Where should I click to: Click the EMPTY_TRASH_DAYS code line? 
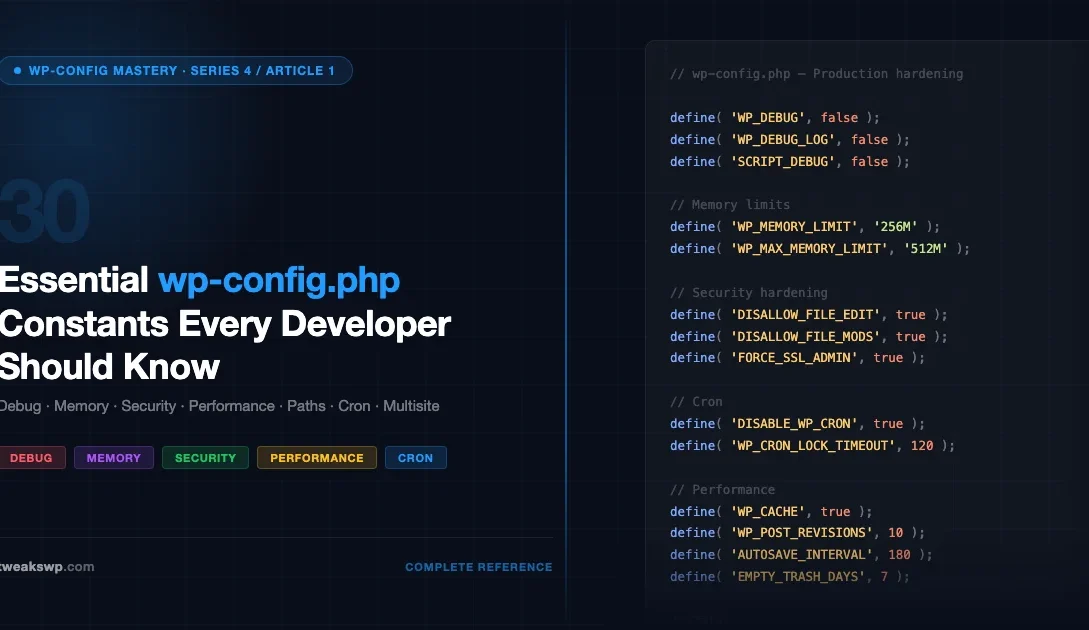tap(788, 576)
